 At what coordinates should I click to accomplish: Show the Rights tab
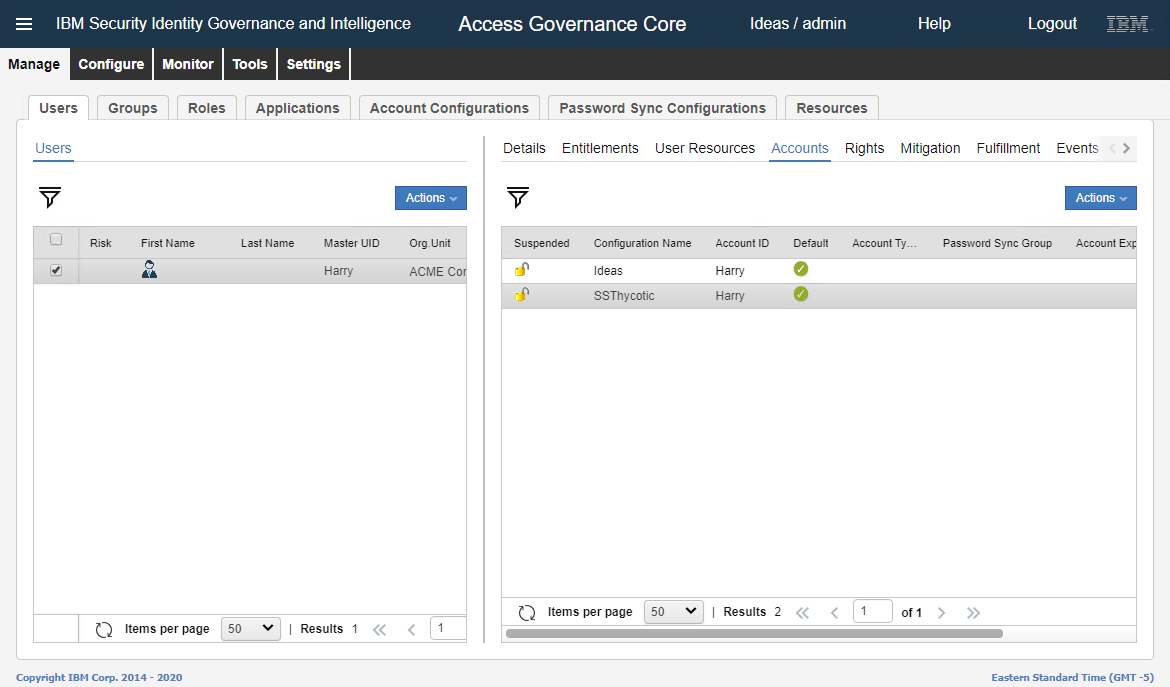[864, 148]
